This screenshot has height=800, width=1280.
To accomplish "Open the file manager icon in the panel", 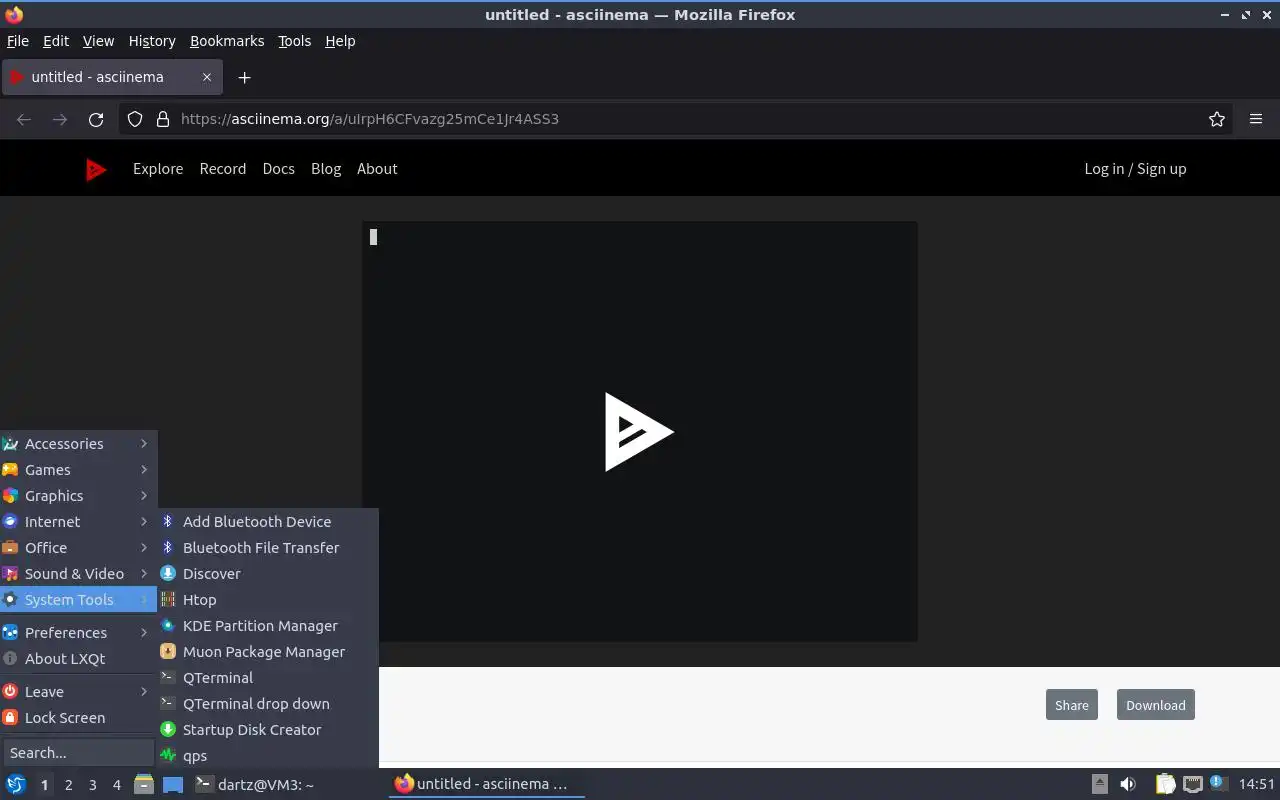I will 143,784.
